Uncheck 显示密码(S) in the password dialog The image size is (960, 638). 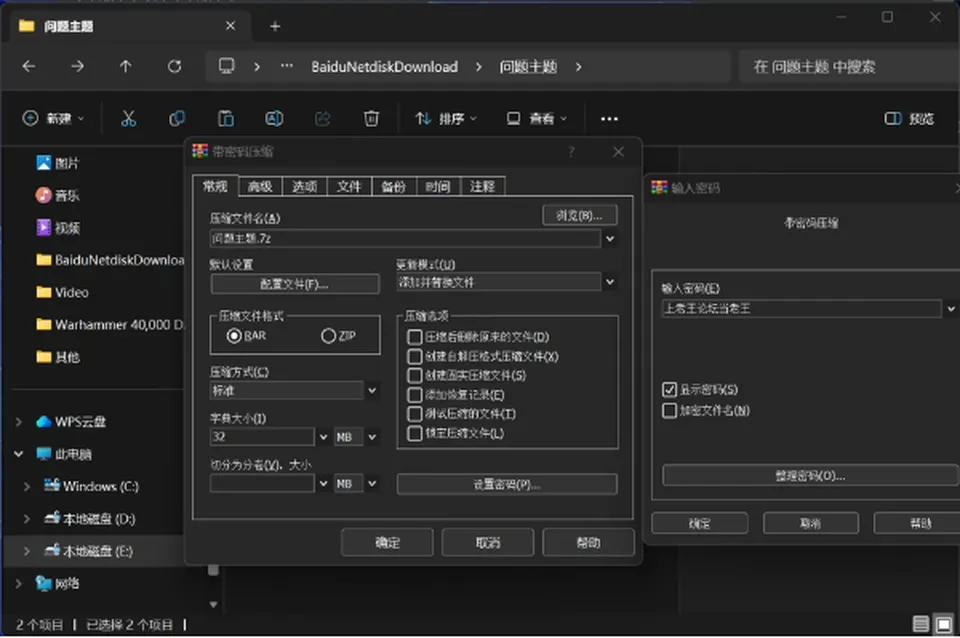(x=669, y=389)
